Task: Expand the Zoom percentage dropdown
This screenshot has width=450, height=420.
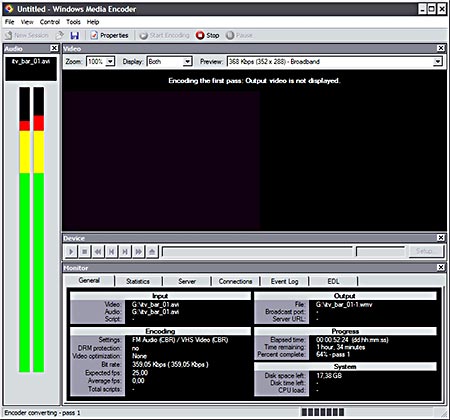Action: [x=110, y=62]
